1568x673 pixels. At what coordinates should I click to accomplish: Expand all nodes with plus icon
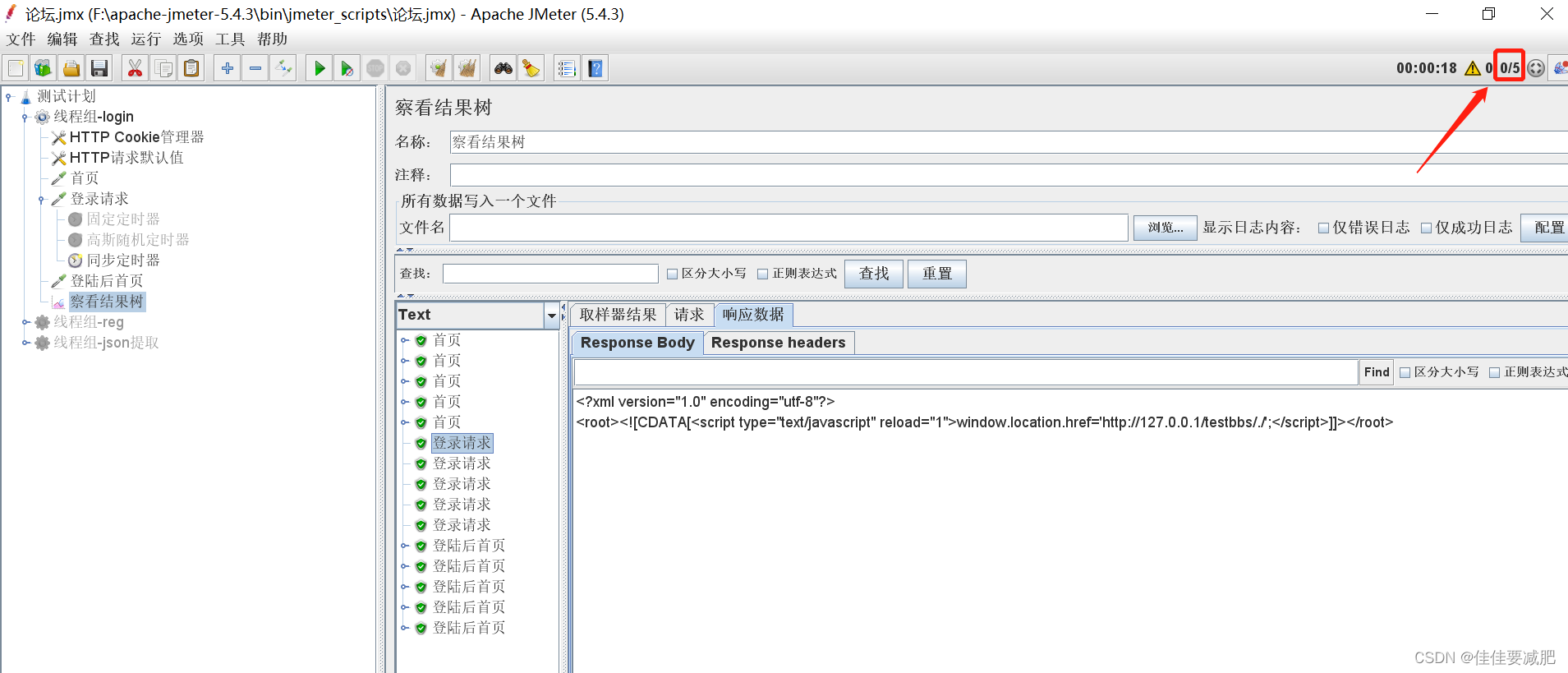[x=228, y=68]
